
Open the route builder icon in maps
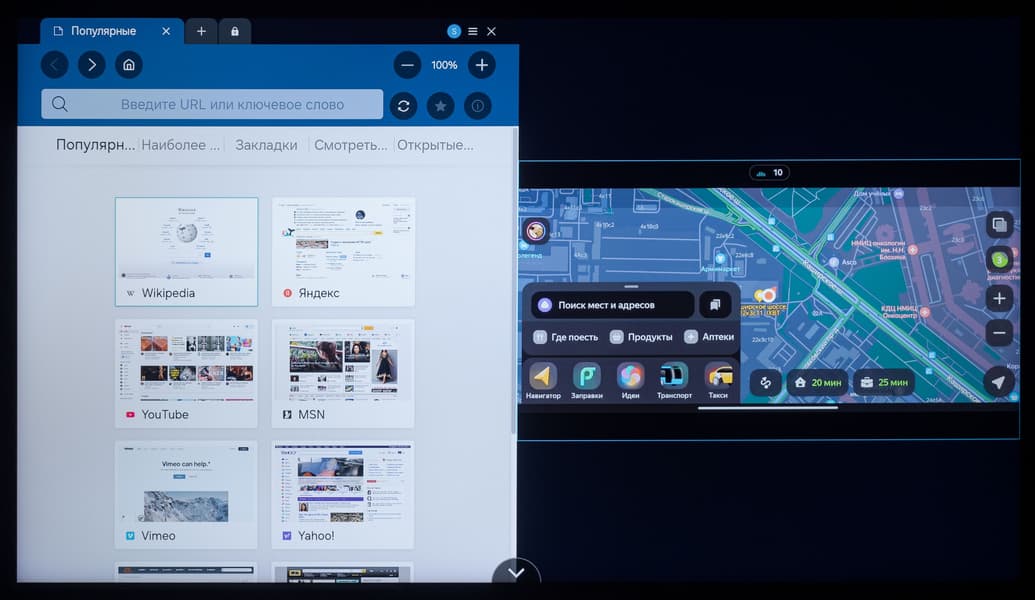pos(766,382)
